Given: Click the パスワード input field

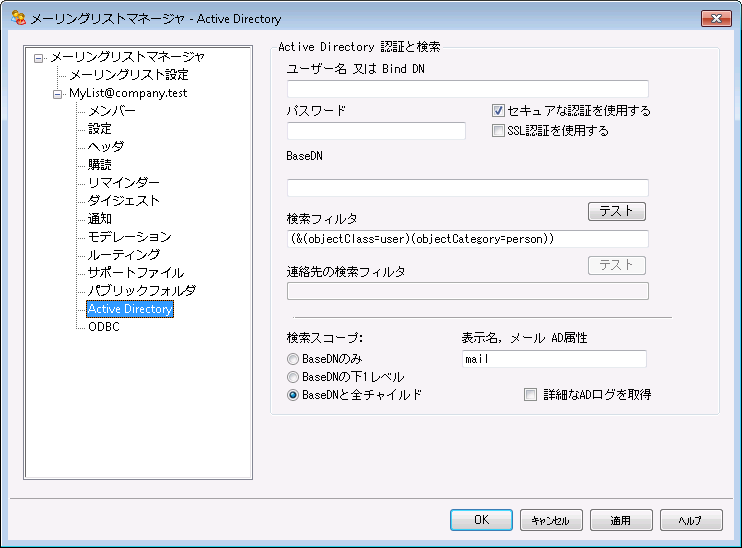Looking at the screenshot, I should [376, 131].
